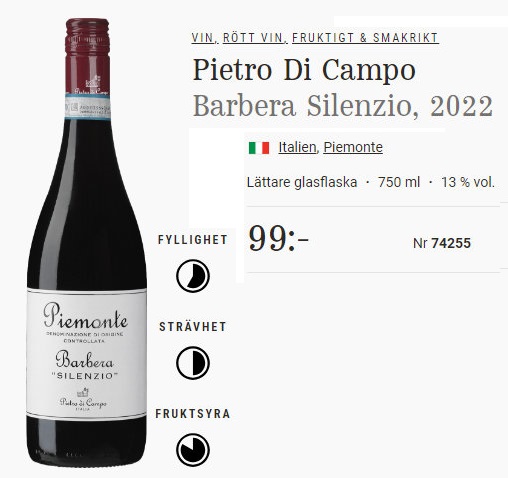Open the Fruktigt & Smakrikt category link

365,38
